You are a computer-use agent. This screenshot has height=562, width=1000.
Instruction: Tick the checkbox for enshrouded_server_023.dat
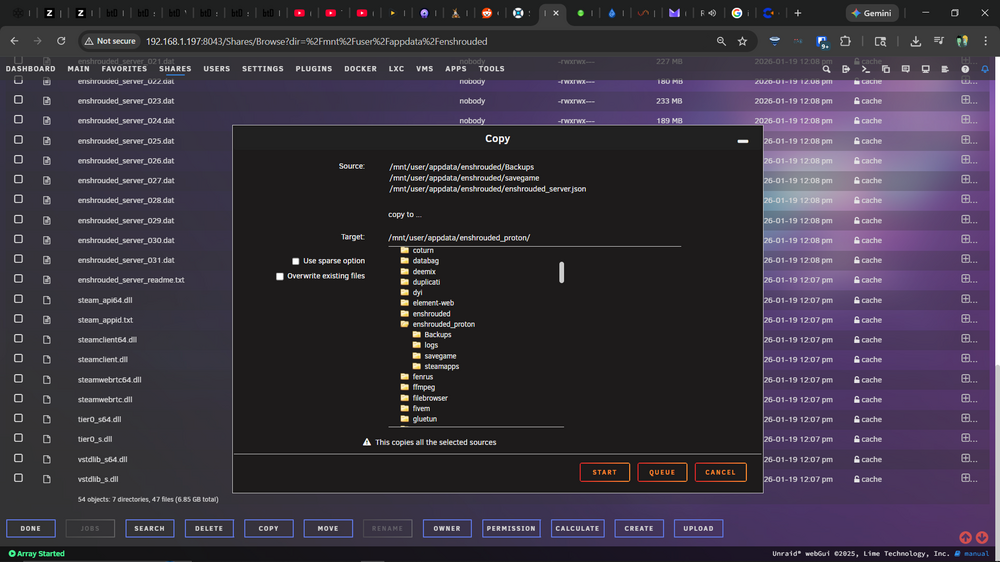(x=18, y=100)
